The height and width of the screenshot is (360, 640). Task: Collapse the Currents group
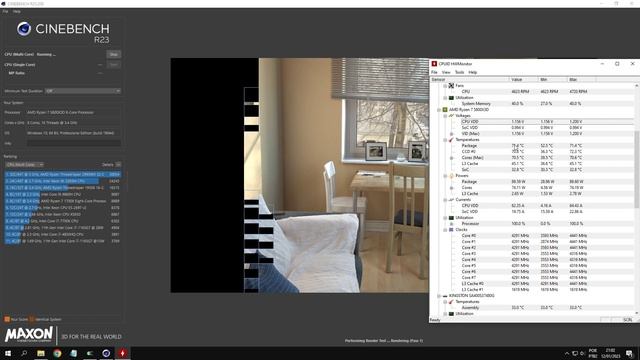(x=445, y=200)
